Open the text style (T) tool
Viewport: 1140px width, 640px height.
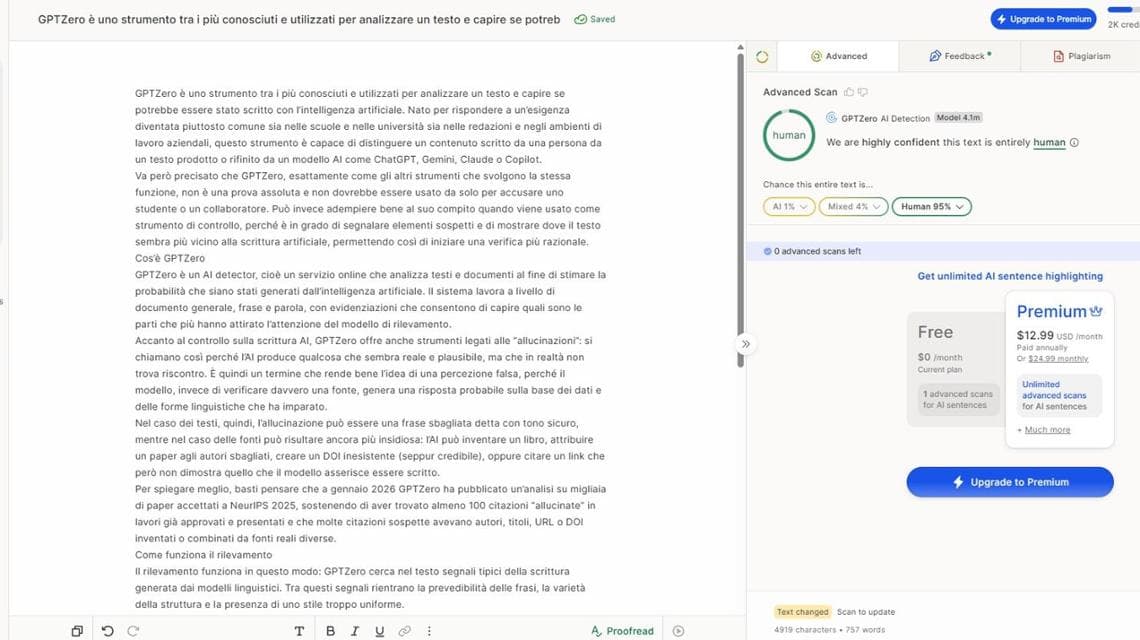pos(299,631)
